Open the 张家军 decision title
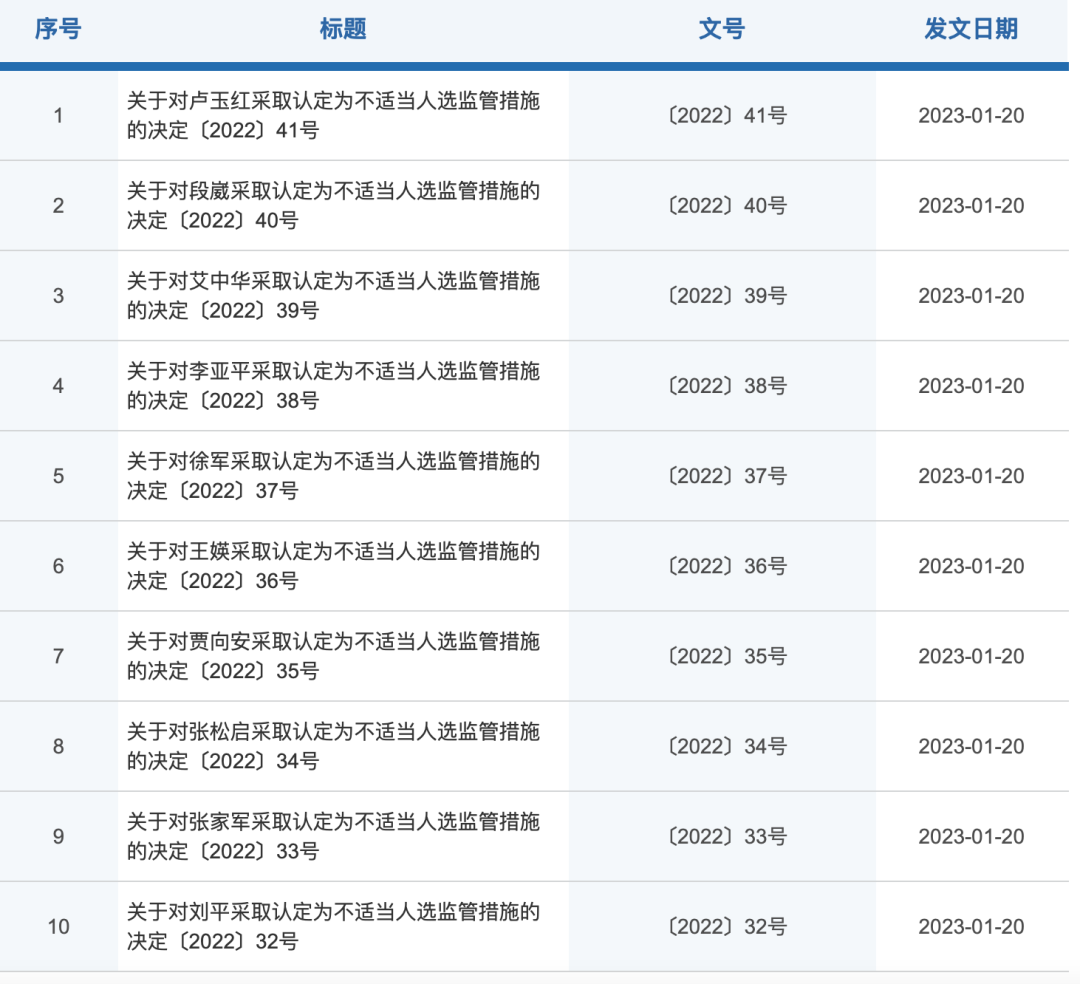The image size is (1080, 984). click(x=333, y=835)
